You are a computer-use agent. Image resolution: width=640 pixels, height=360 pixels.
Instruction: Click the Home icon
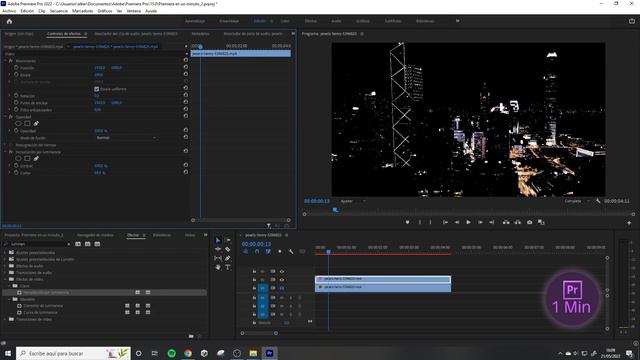click(9, 21)
